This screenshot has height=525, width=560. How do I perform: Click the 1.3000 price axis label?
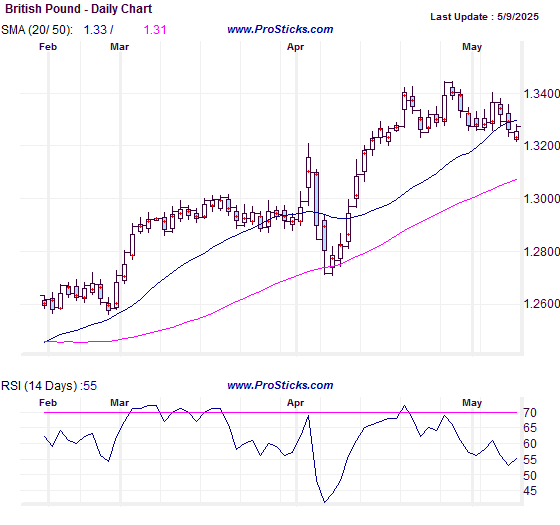[541, 199]
